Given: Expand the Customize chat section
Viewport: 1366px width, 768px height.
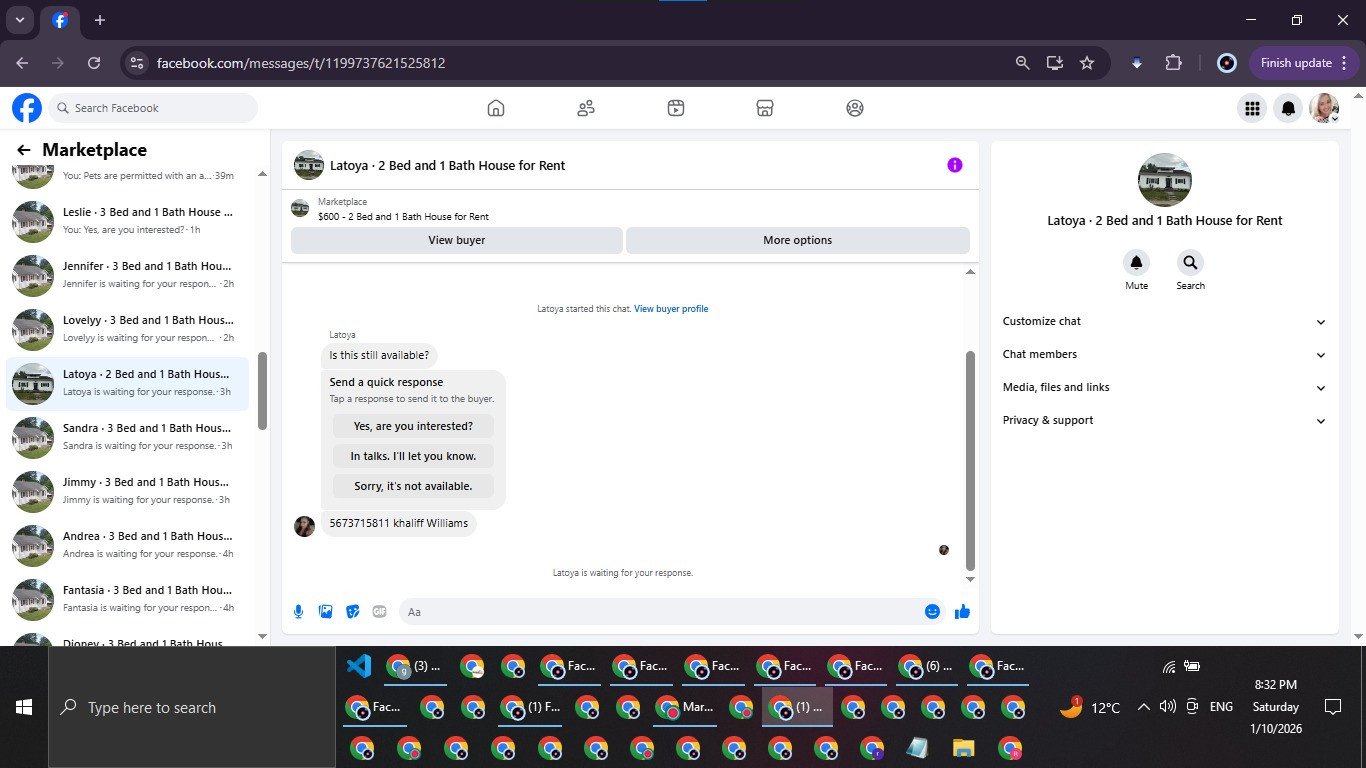Looking at the screenshot, I should (x=1164, y=321).
